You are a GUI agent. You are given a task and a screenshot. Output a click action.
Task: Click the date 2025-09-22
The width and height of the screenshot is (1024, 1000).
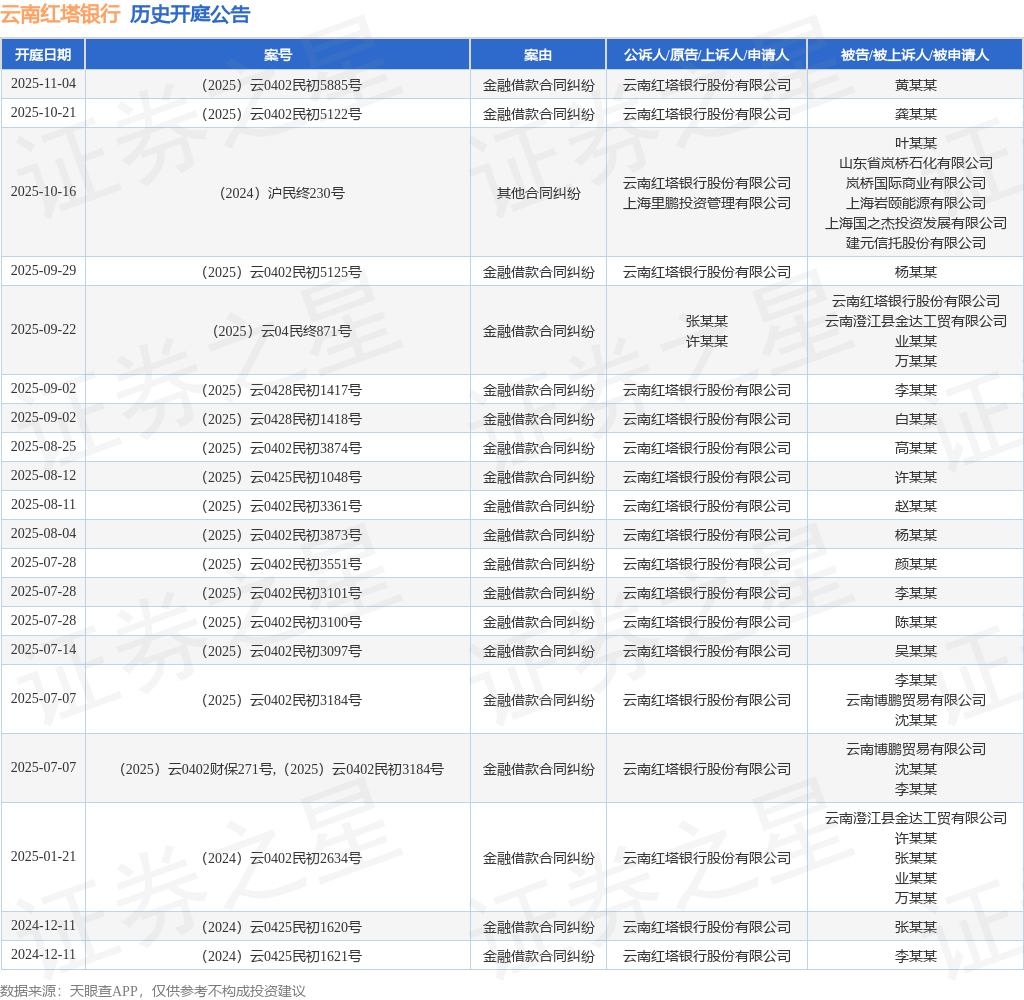coord(43,329)
